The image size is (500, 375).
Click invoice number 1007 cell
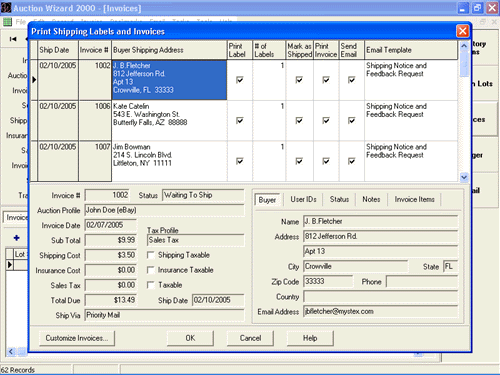(95, 161)
